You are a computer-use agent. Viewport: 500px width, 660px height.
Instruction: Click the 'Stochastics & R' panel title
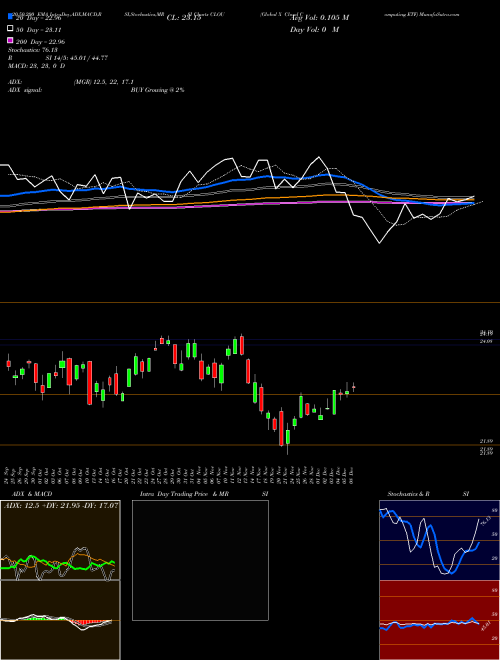click(409, 494)
